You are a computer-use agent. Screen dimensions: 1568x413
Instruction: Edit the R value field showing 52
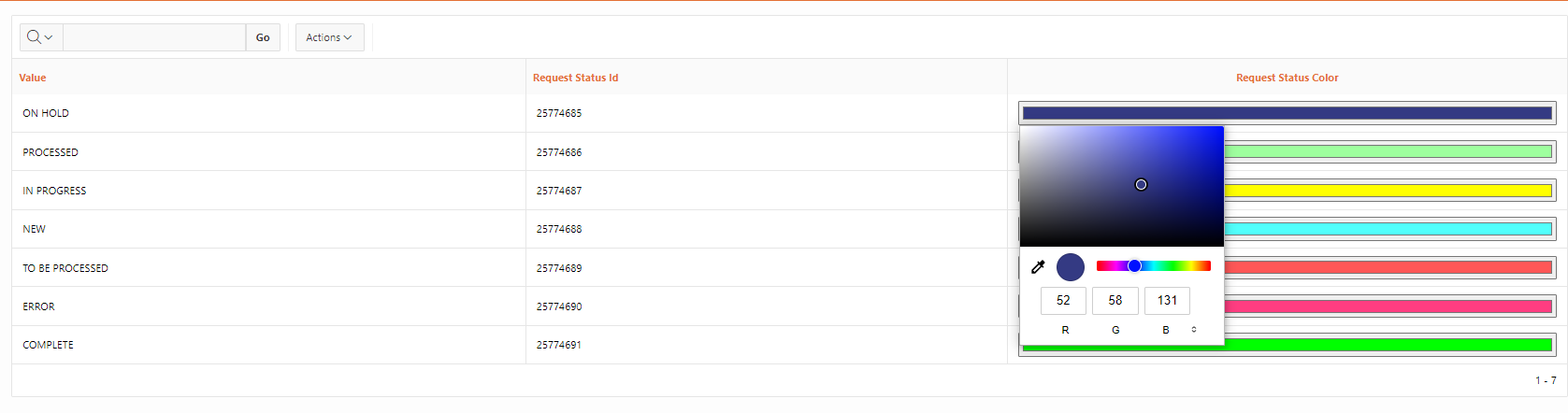point(1063,301)
